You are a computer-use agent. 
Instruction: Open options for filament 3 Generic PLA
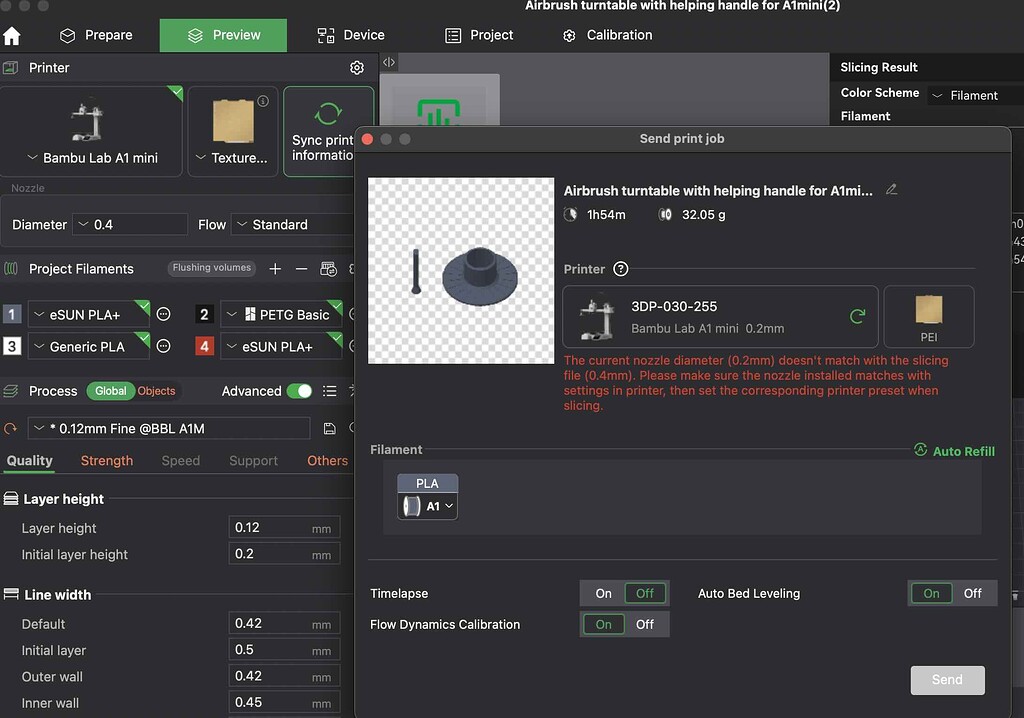tap(163, 346)
